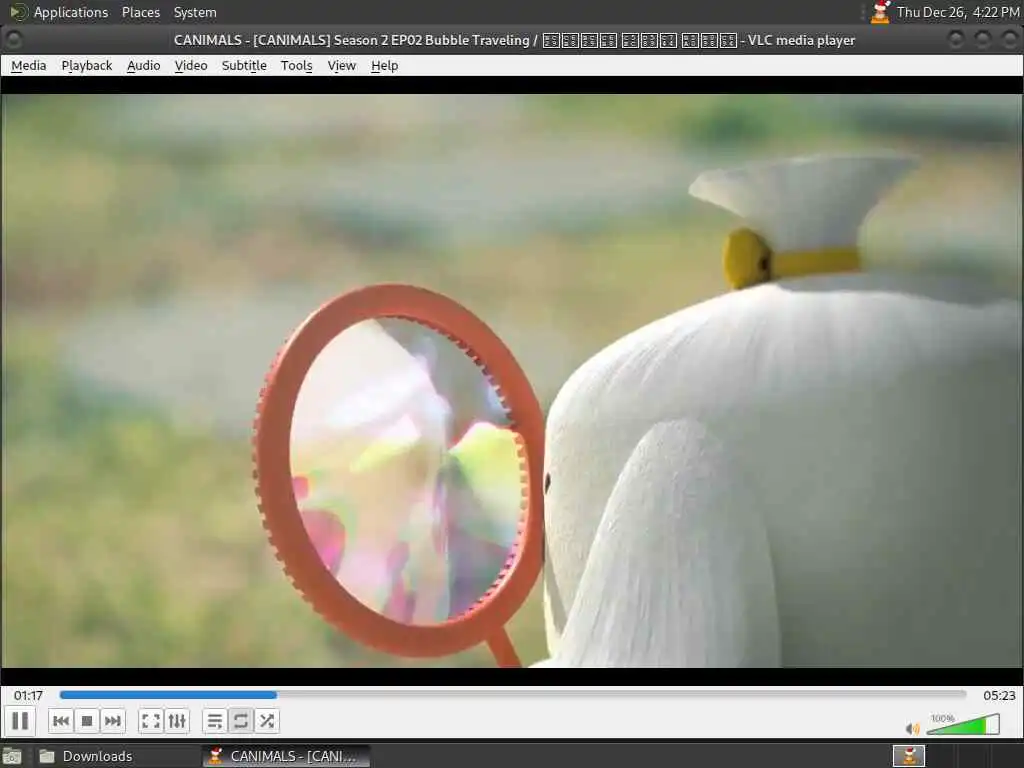The image size is (1024, 768).
Task: Open the System menu in top panel
Action: (195, 12)
